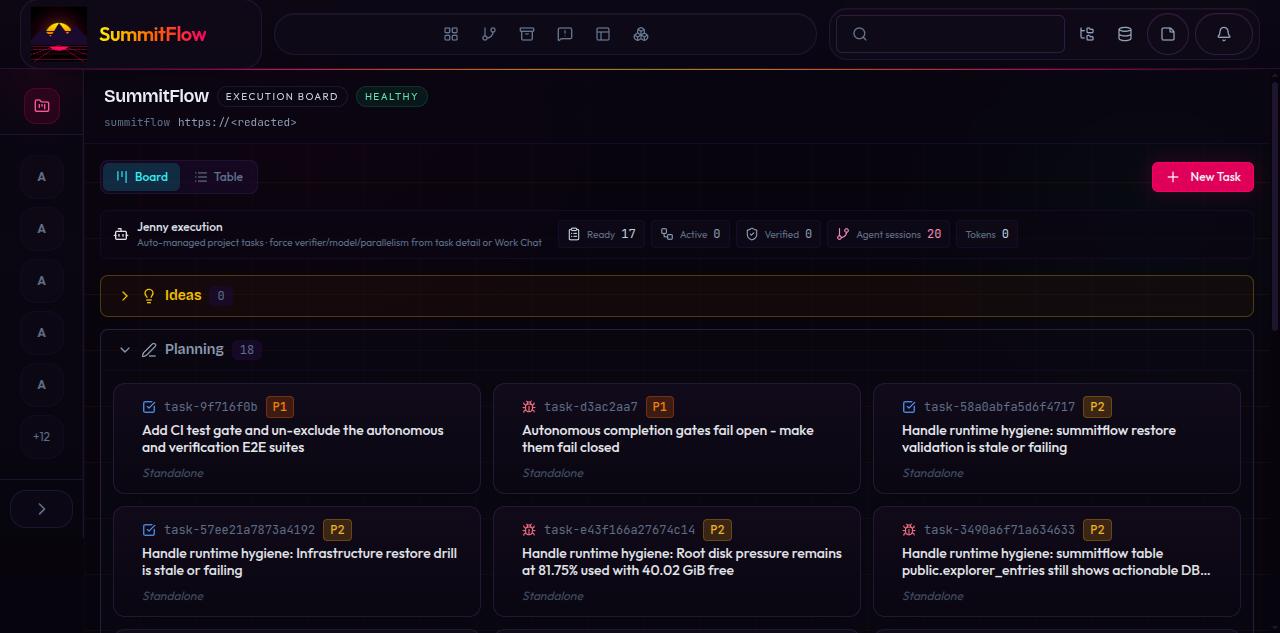The width and height of the screenshot is (1280, 633).
Task: Open 'Root disk pressure remains at 81.75%' task title
Action: [x=682, y=562]
